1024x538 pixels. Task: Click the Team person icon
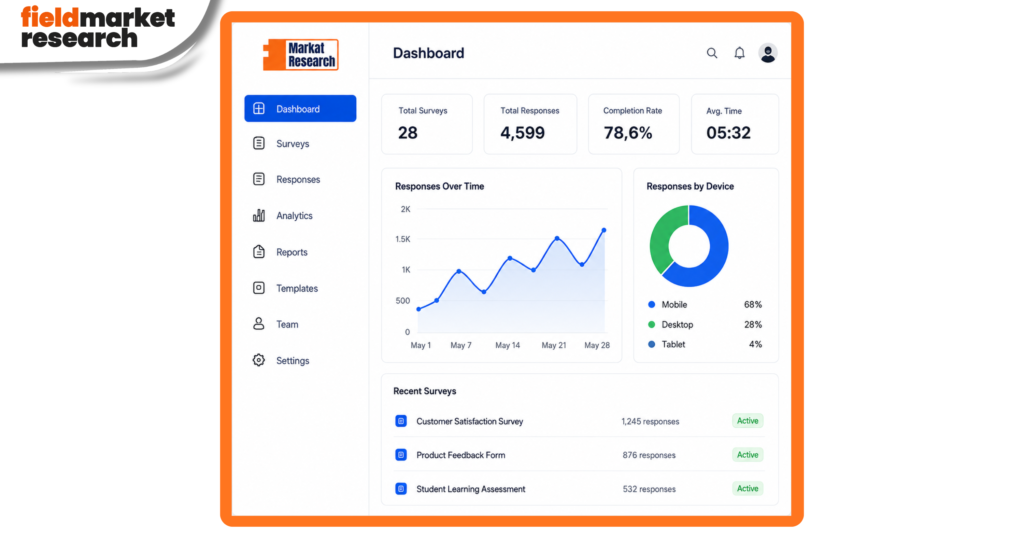(259, 324)
